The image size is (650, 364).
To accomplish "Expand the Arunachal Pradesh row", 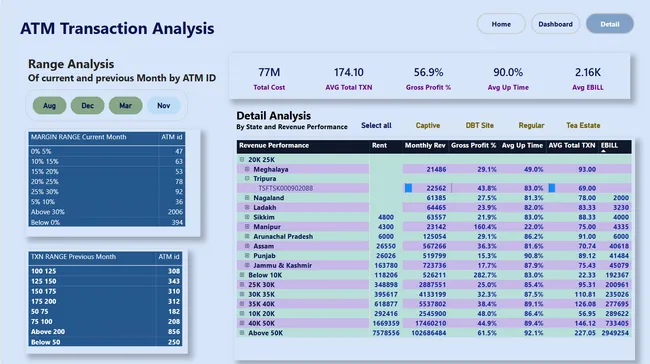I will 247,236.
